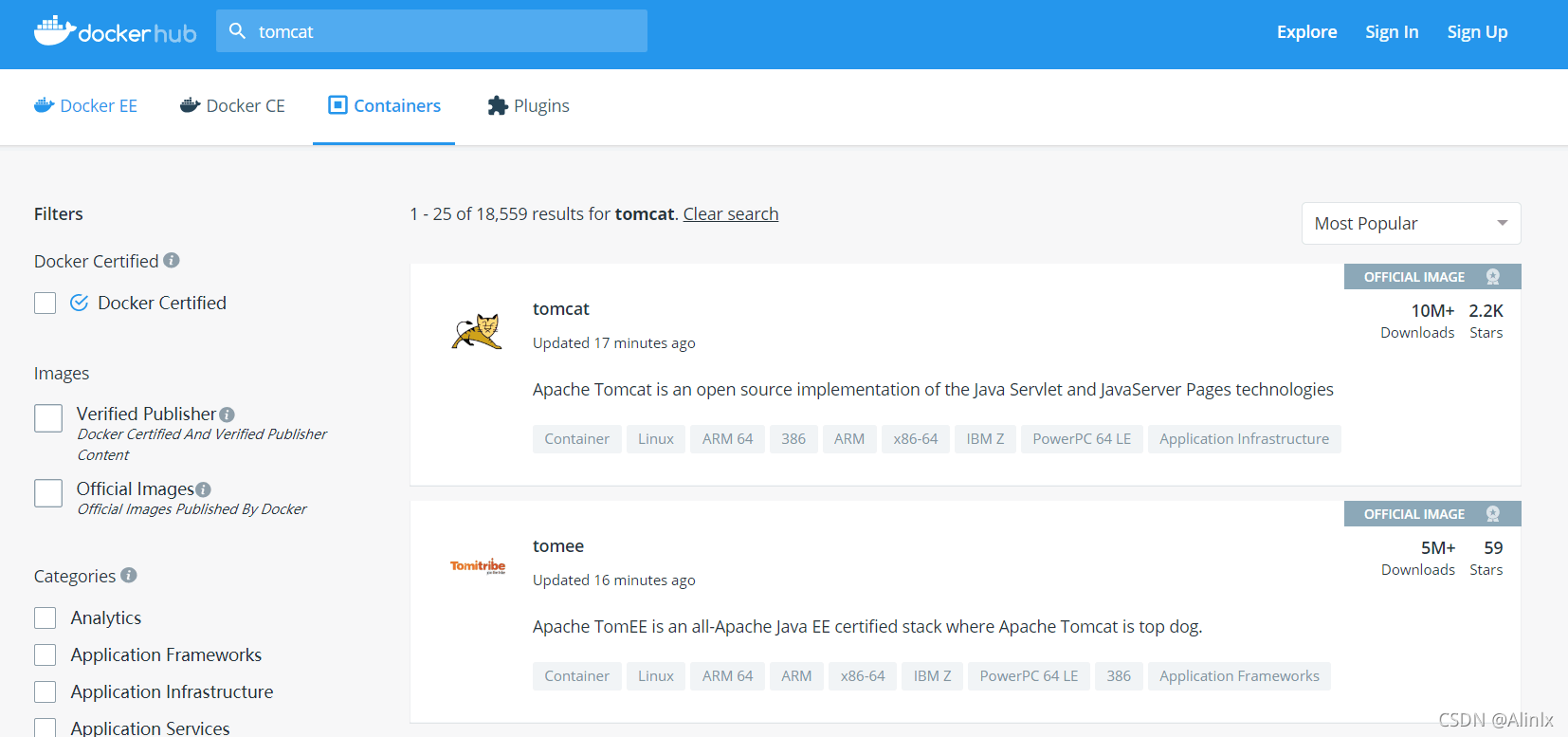
Task: Click the 59 Stars count on tomee card
Action: point(1486,558)
